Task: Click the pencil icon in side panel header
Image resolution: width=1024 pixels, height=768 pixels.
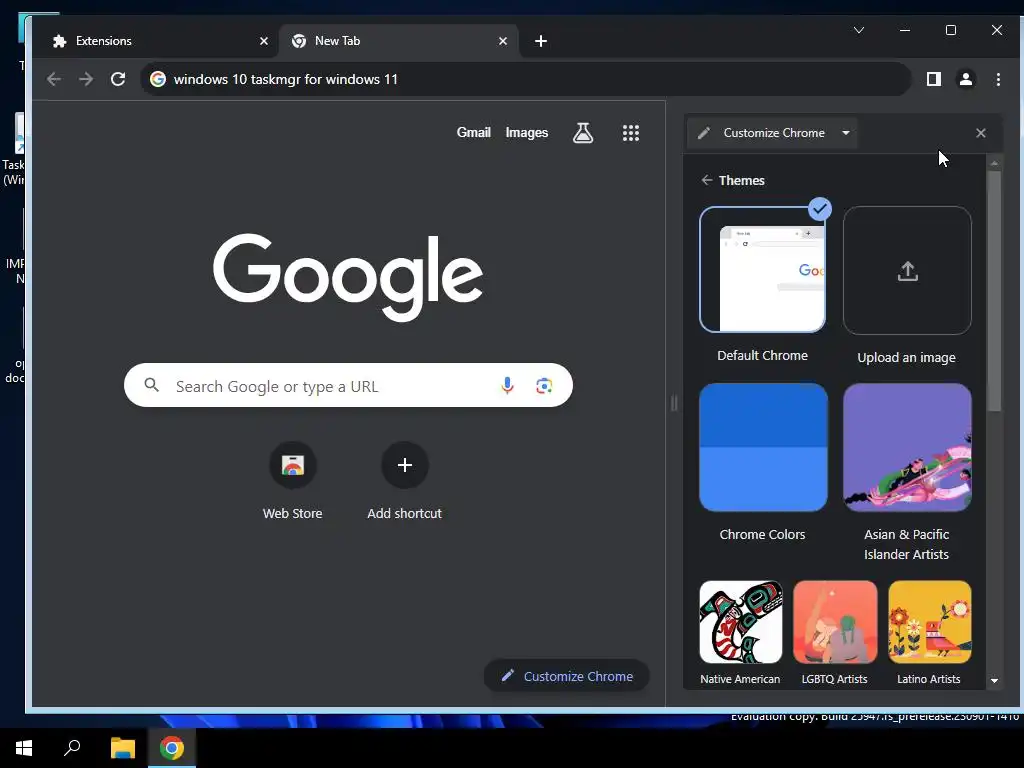Action: tap(704, 133)
